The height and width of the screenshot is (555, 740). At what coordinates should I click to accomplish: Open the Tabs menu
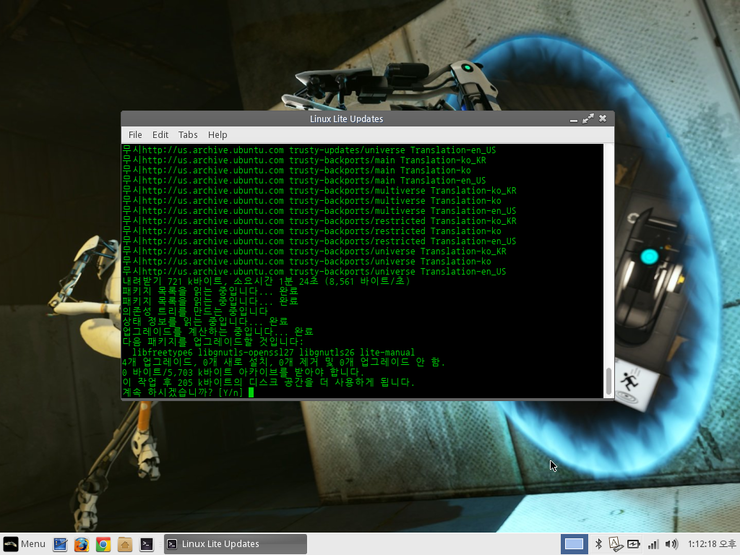(x=188, y=135)
